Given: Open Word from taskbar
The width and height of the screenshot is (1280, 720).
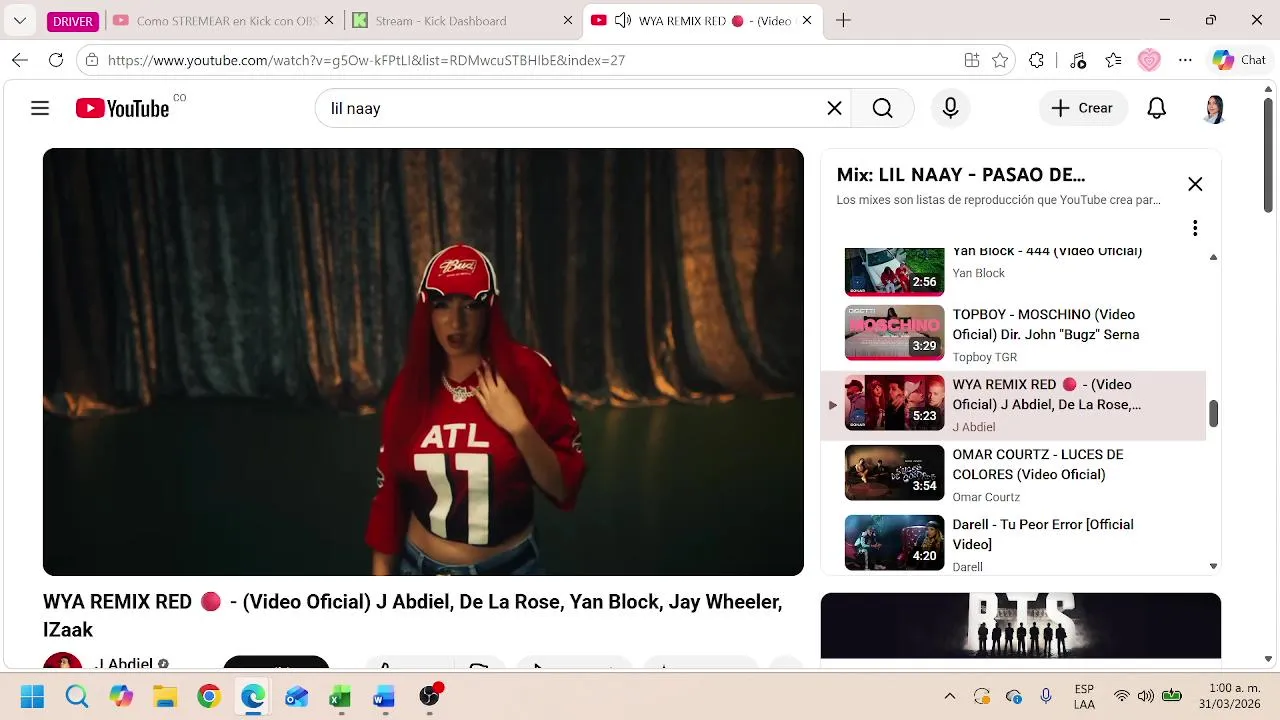Looking at the screenshot, I should click(x=384, y=696).
